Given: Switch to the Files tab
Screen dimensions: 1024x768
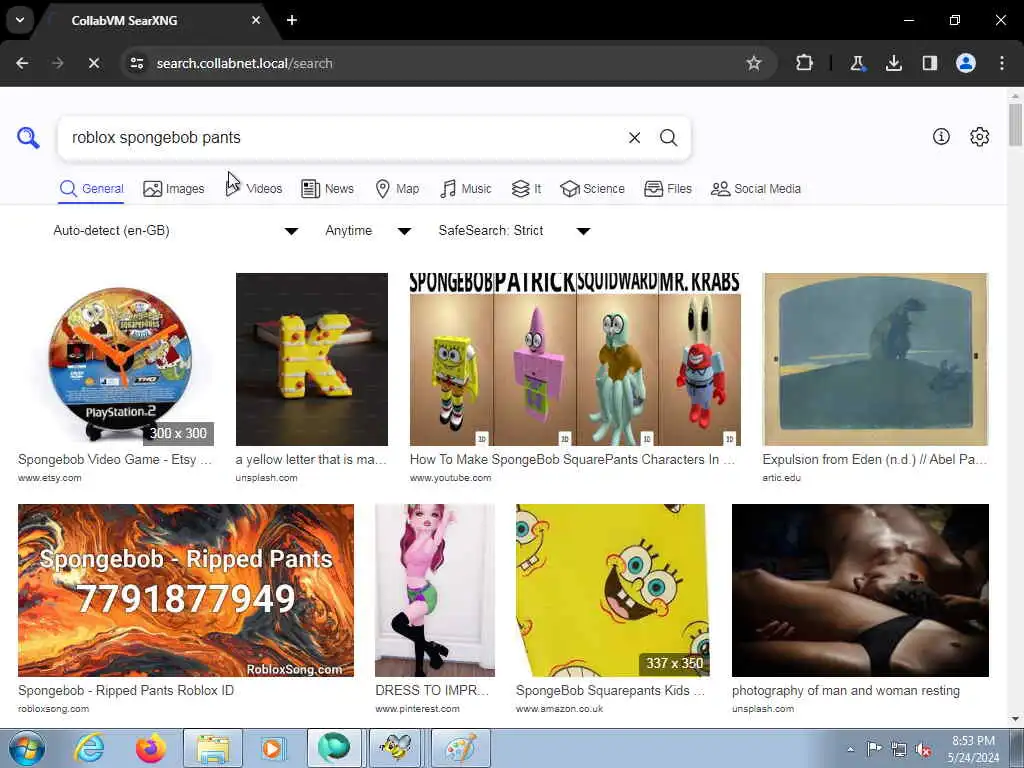Looking at the screenshot, I should 667,189.
